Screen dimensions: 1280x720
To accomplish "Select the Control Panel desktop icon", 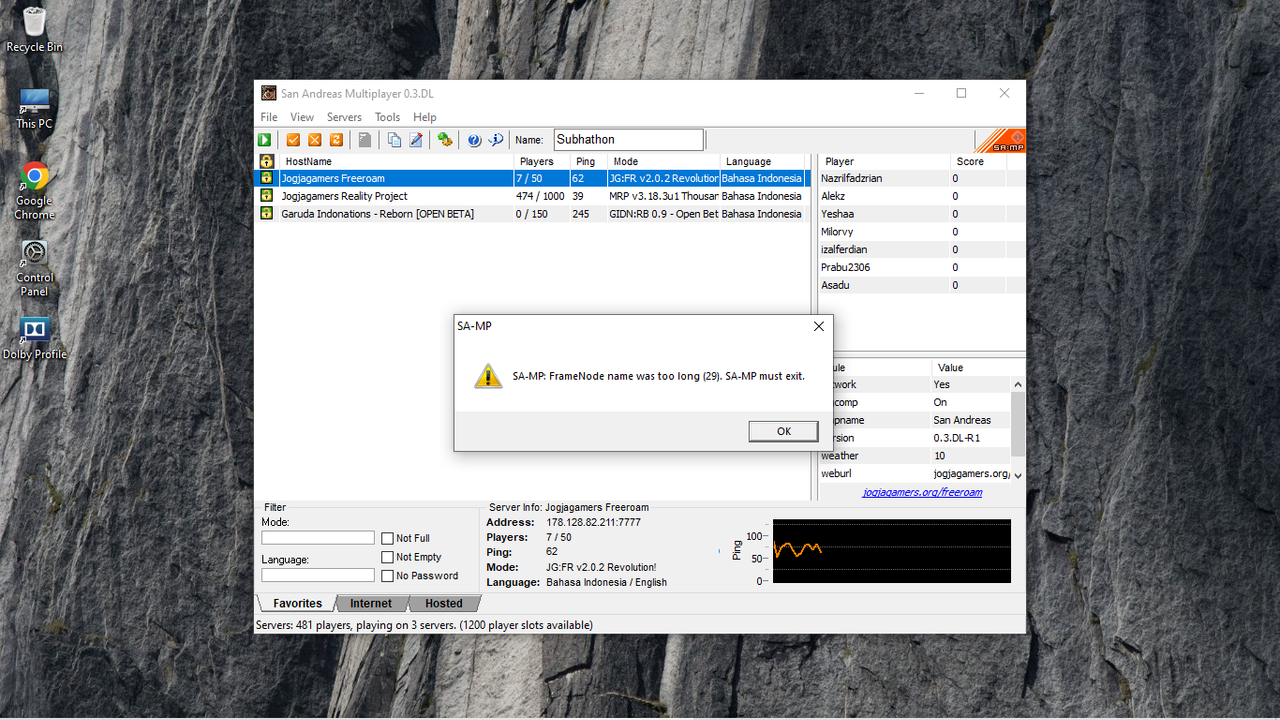I will coord(34,268).
